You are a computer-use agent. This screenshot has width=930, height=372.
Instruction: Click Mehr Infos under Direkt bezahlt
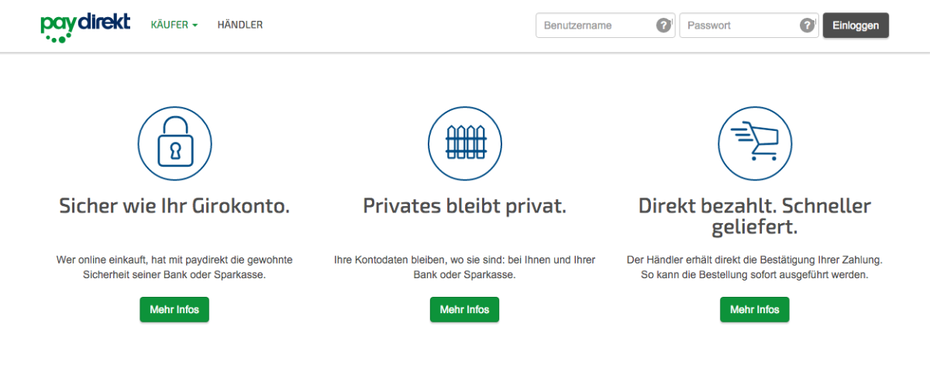coord(754,310)
